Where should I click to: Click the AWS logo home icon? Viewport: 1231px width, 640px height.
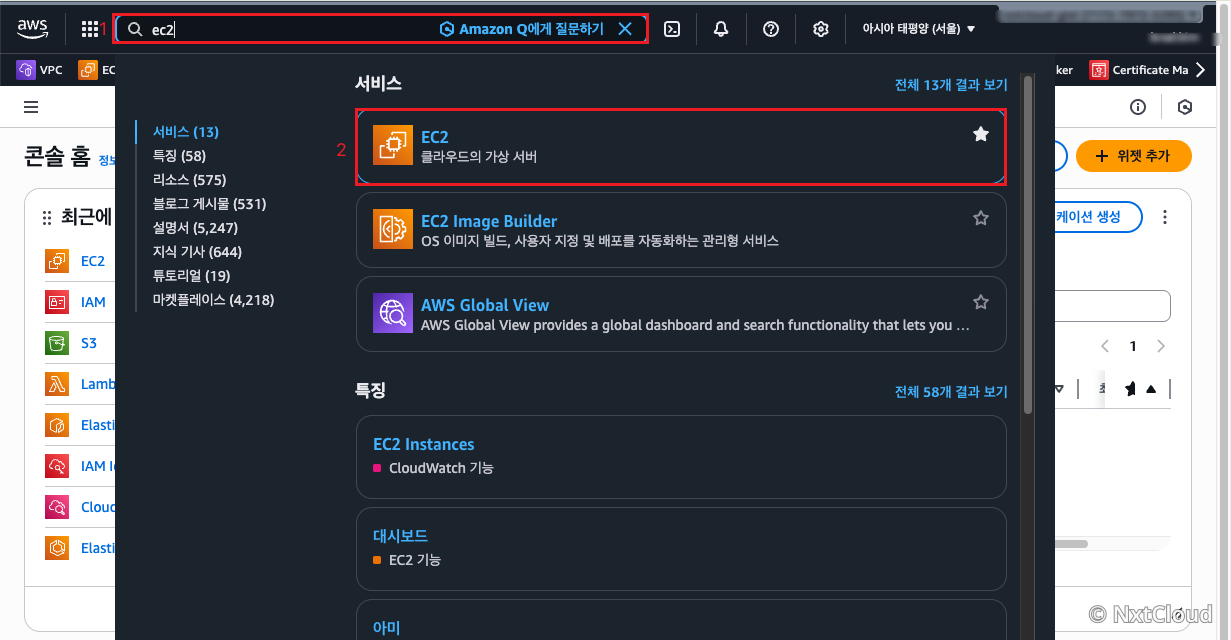point(33,29)
